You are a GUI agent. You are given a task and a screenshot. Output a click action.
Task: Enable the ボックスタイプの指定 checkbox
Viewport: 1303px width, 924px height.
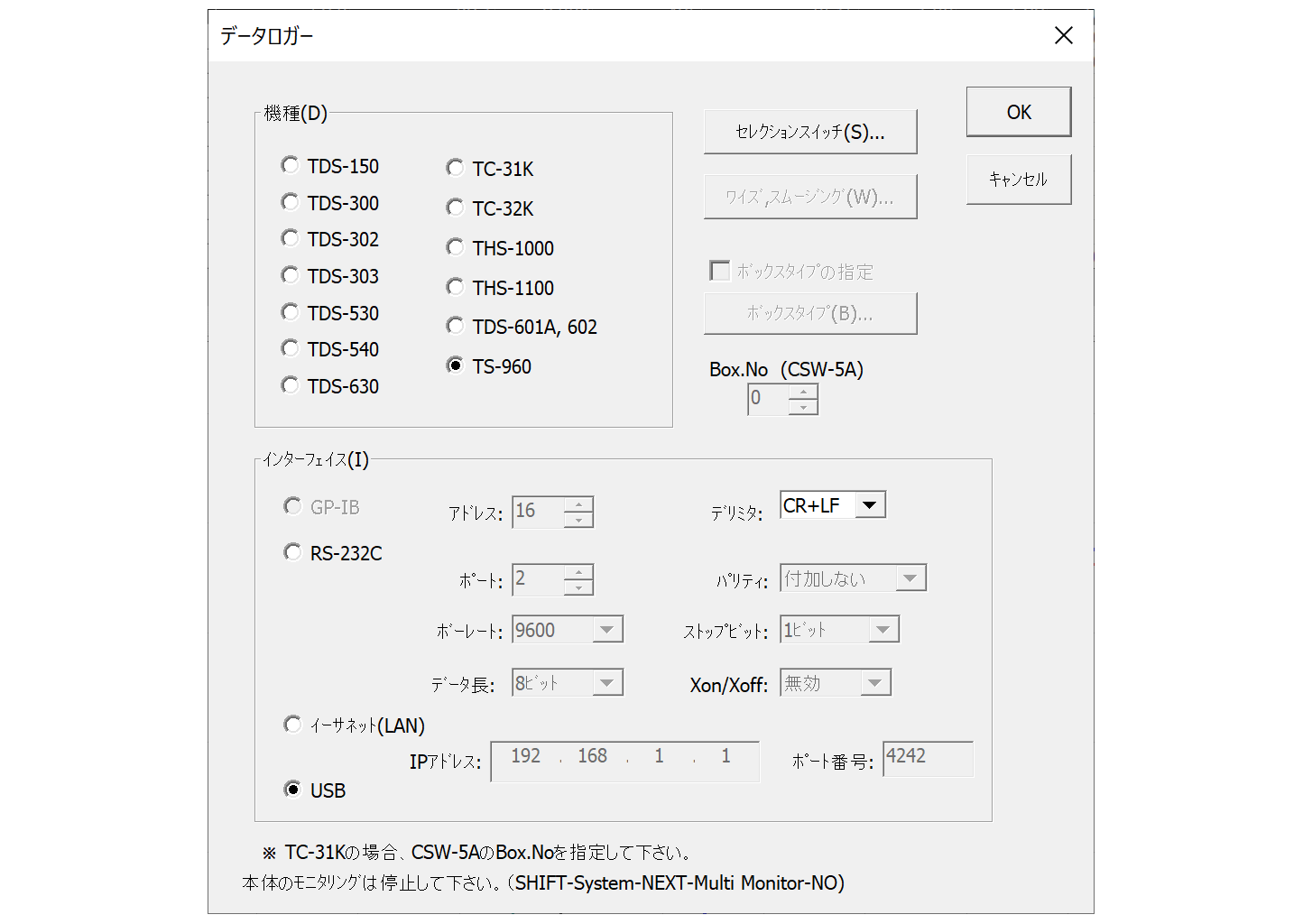coord(719,270)
